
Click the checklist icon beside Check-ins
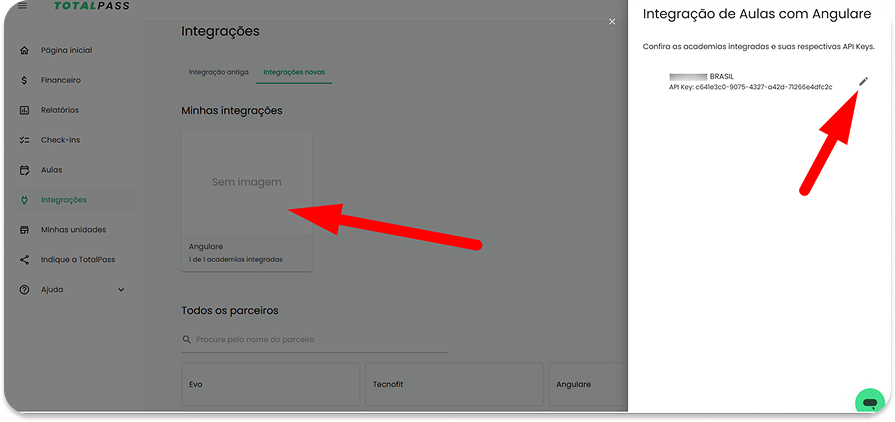click(x=24, y=140)
